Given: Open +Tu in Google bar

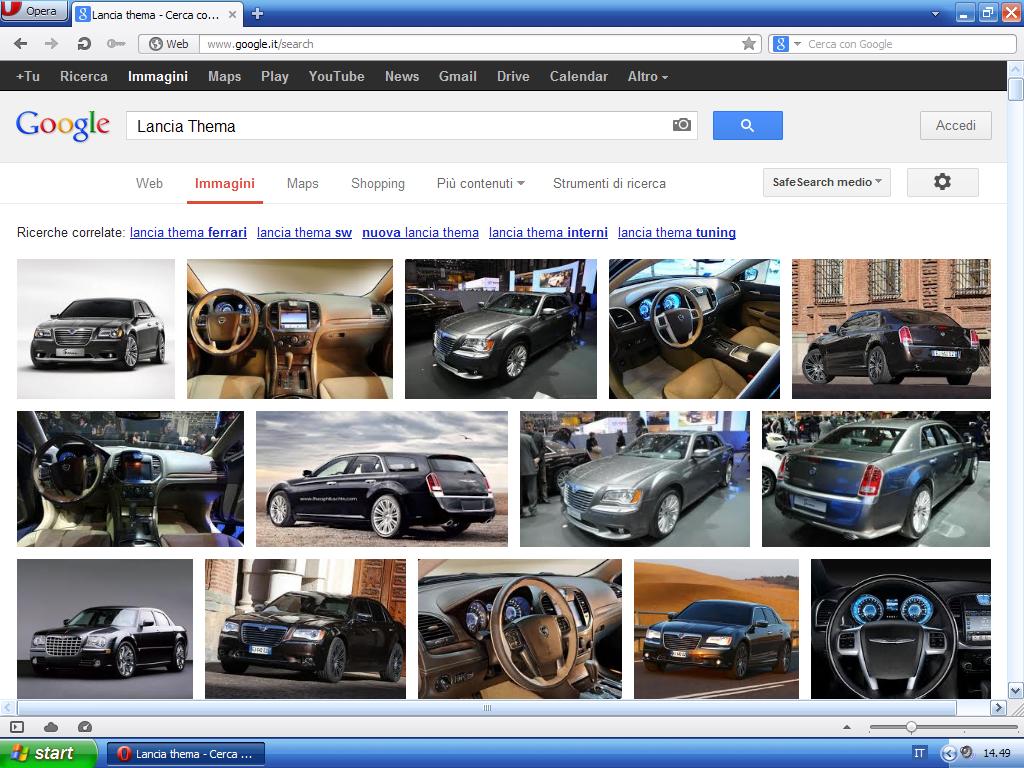Looking at the screenshot, I should tap(27, 76).
